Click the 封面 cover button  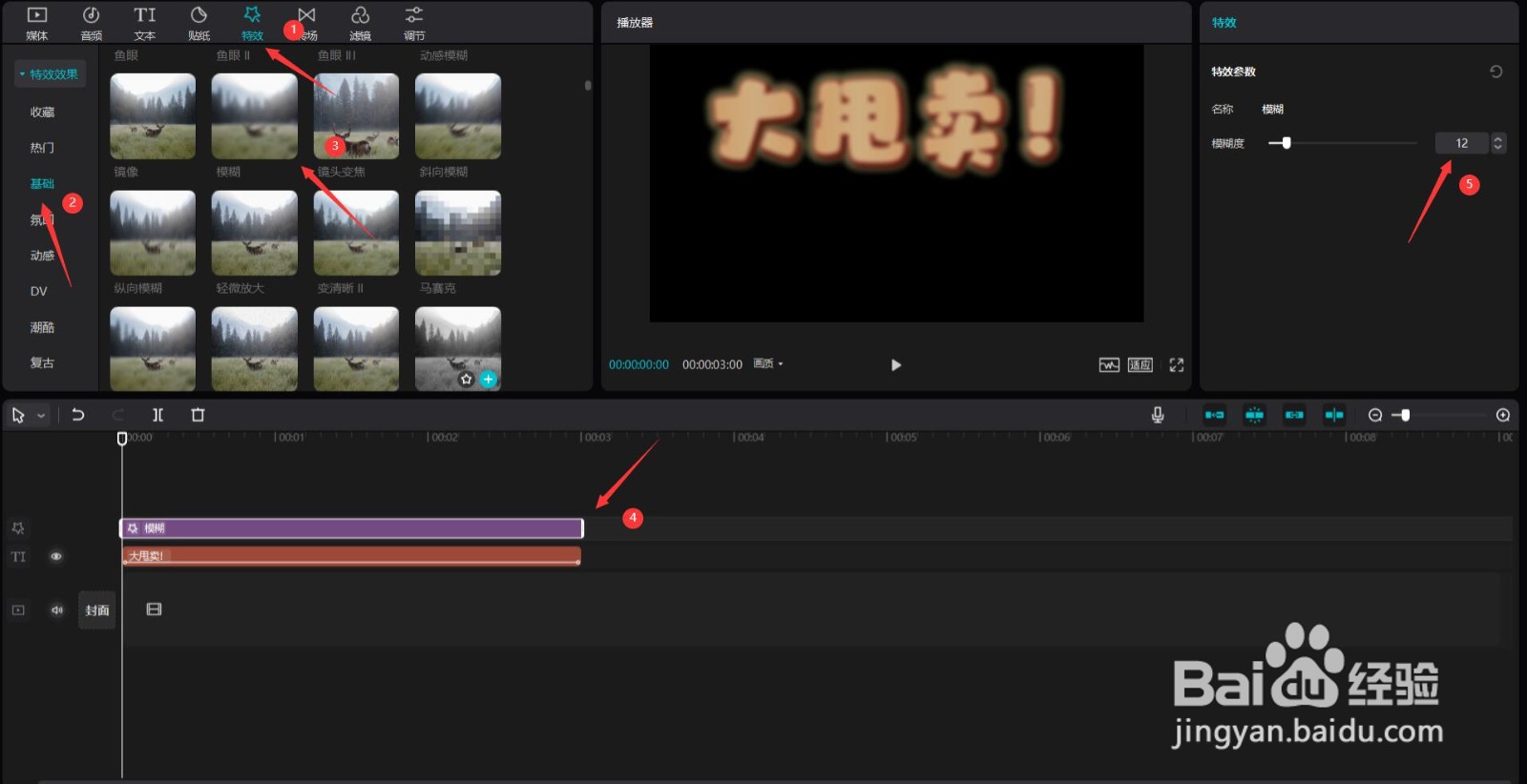97,610
